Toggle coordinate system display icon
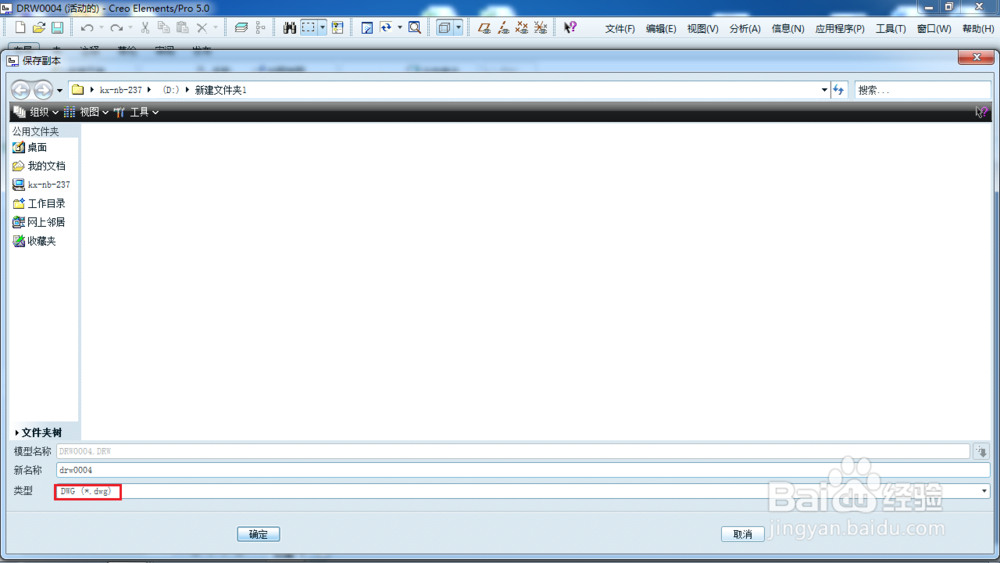This screenshot has height=563, width=1000. (x=540, y=27)
